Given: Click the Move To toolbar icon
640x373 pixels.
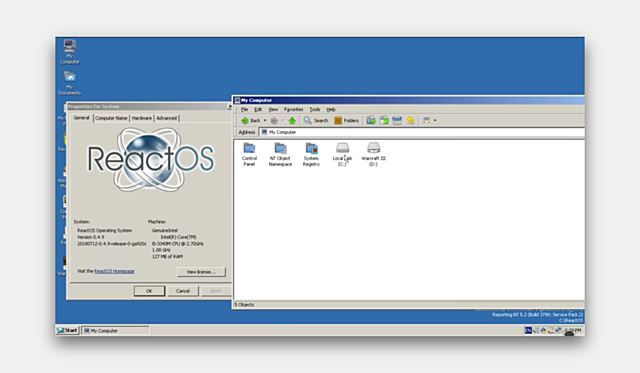Looking at the screenshot, I should [x=371, y=120].
